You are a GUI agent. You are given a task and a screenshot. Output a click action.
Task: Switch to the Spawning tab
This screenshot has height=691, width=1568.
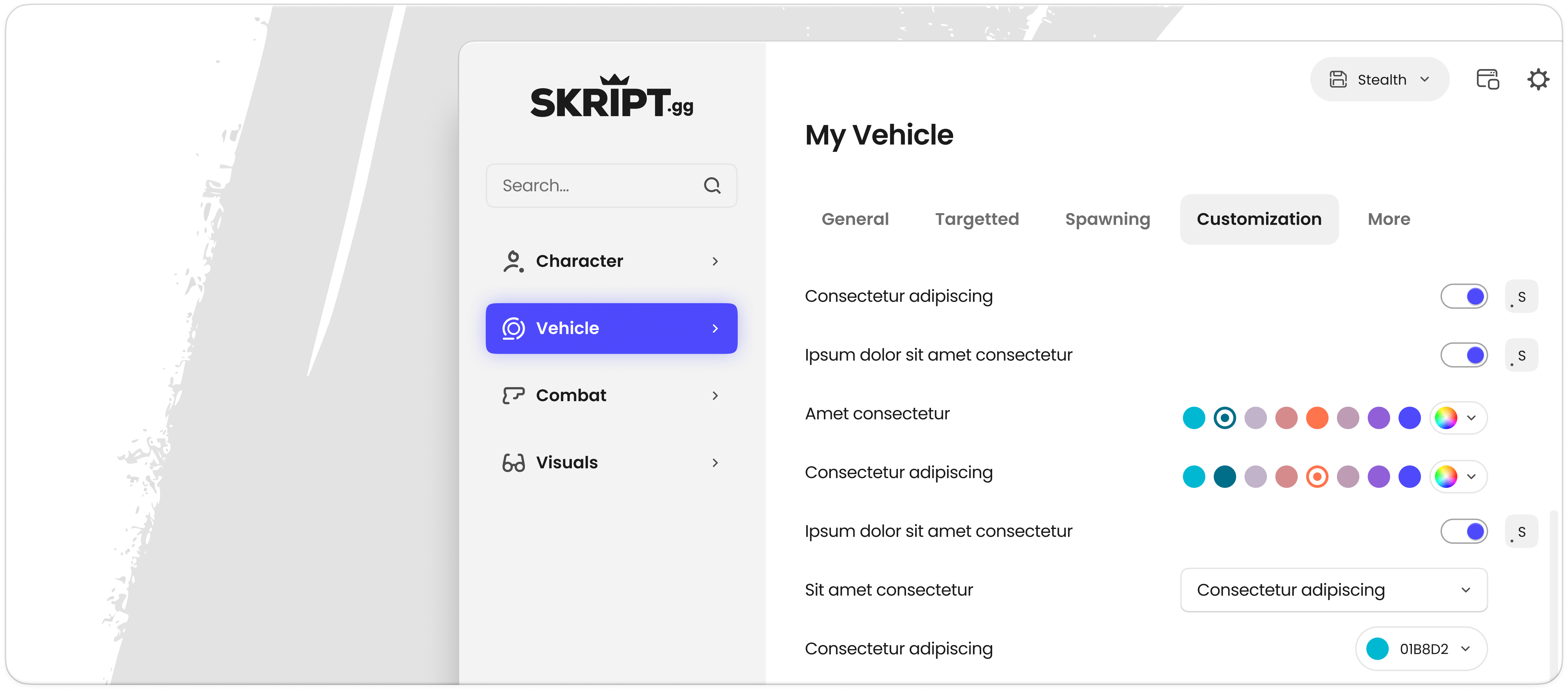[x=1107, y=220]
